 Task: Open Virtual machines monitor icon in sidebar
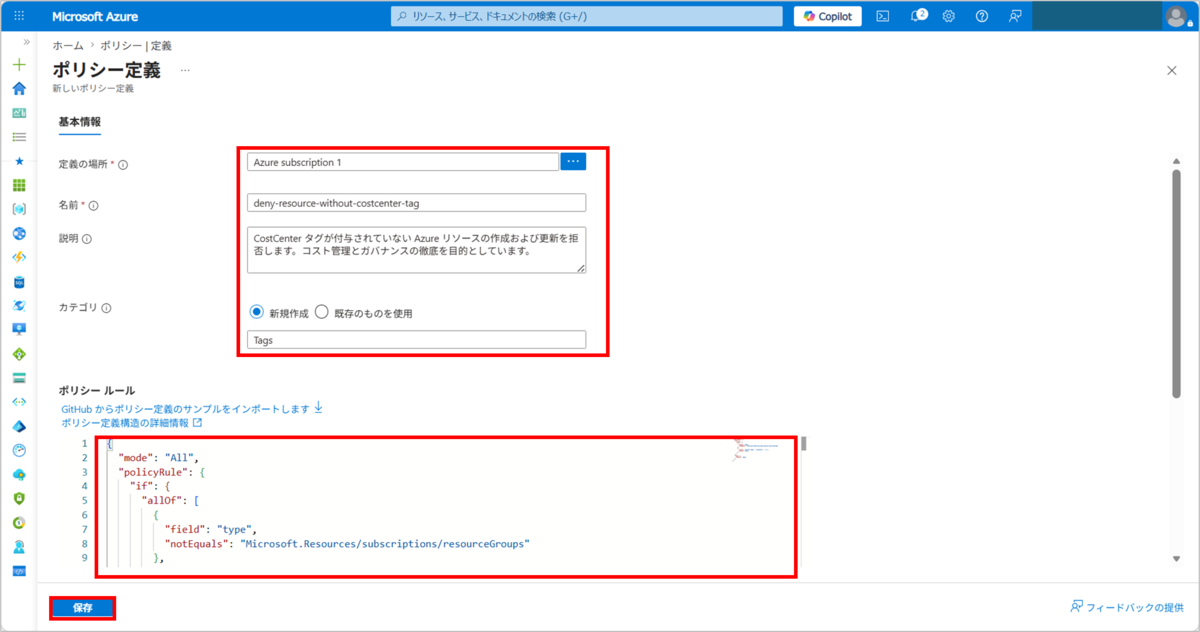tap(19, 329)
